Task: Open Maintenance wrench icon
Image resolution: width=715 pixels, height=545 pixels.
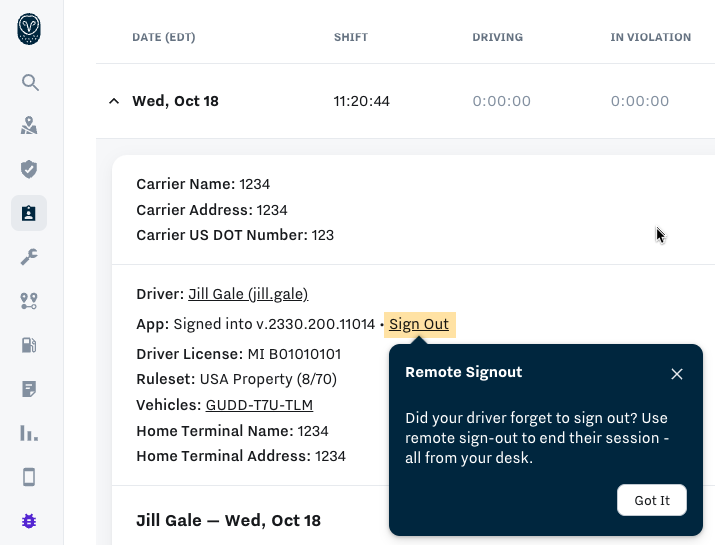Action: pyautogui.click(x=30, y=257)
